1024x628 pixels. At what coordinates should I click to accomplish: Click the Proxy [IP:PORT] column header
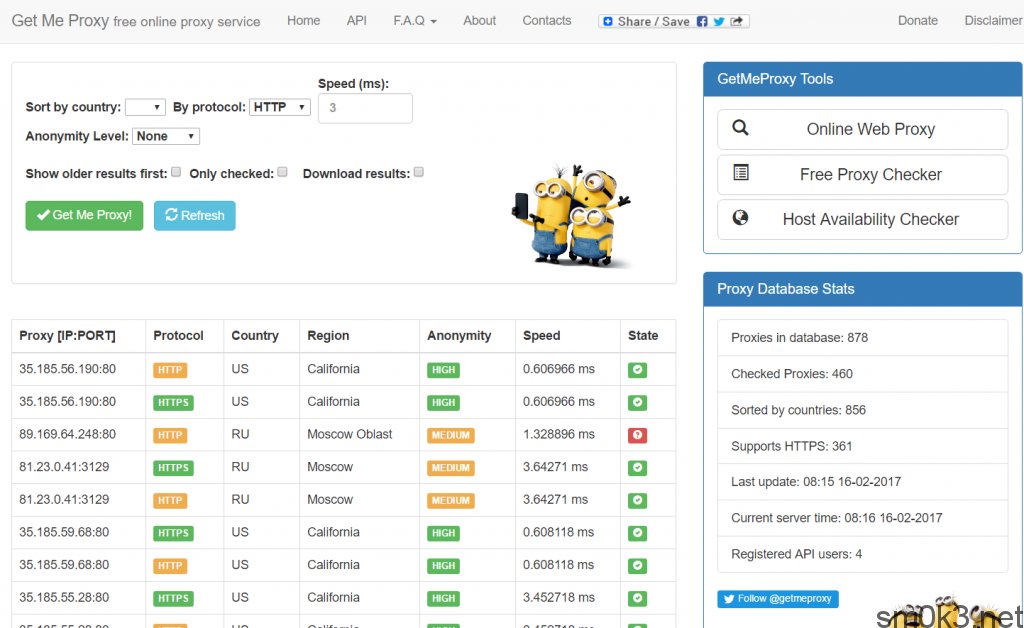(67, 336)
